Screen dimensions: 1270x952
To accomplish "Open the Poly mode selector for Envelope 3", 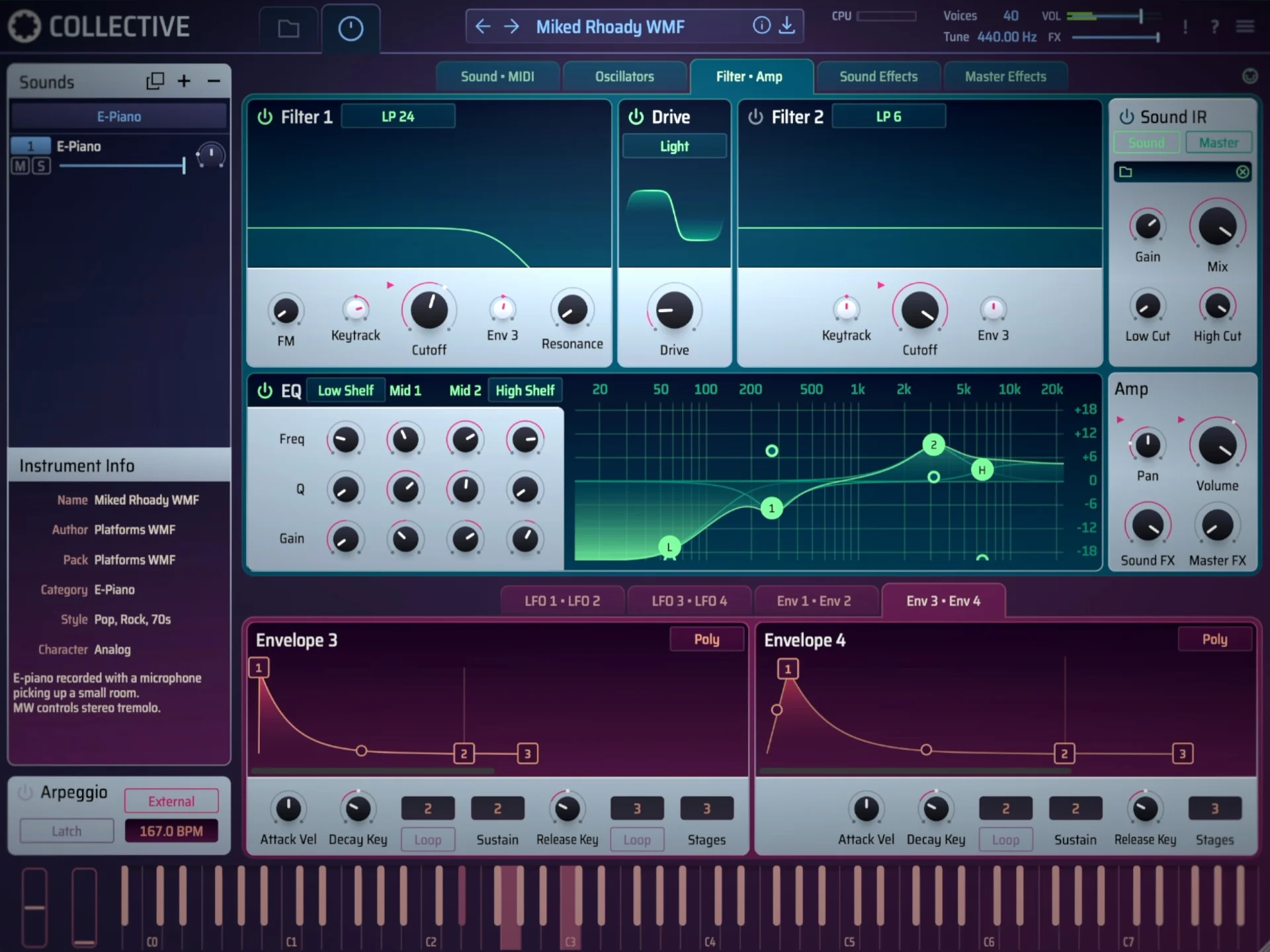I will point(706,639).
